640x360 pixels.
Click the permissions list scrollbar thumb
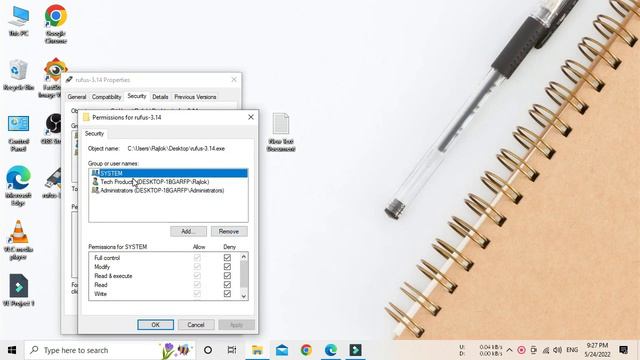[244, 273]
